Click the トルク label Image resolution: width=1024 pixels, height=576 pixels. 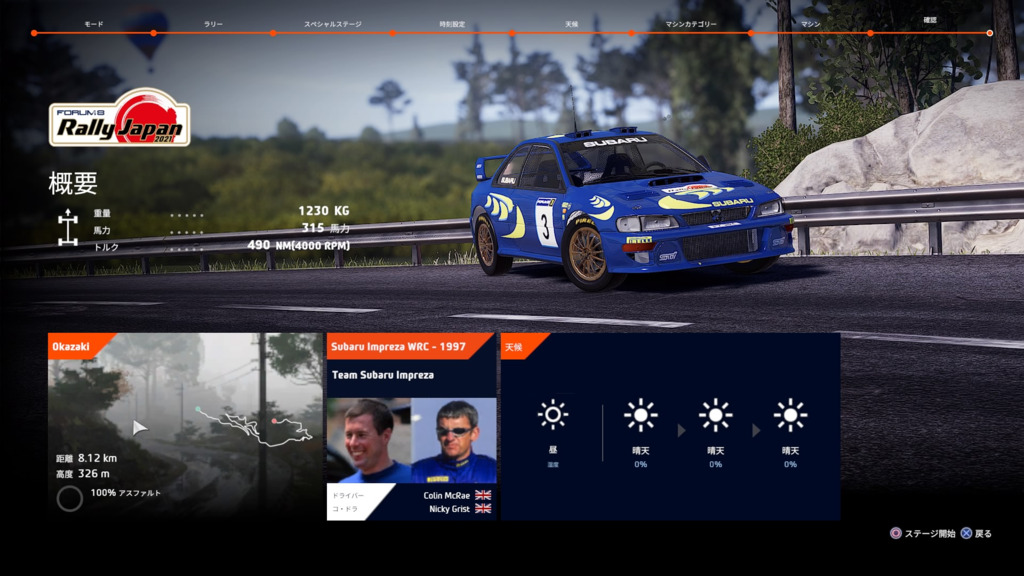(106, 247)
